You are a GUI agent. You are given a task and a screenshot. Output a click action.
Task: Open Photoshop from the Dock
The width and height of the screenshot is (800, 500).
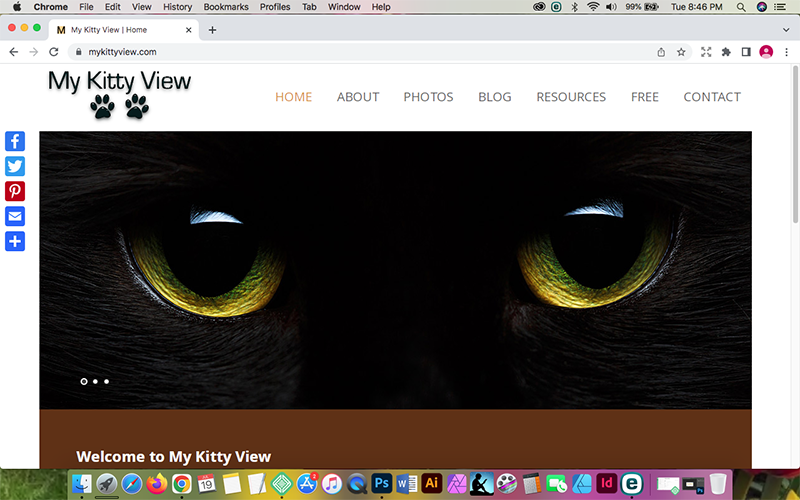tap(381, 484)
